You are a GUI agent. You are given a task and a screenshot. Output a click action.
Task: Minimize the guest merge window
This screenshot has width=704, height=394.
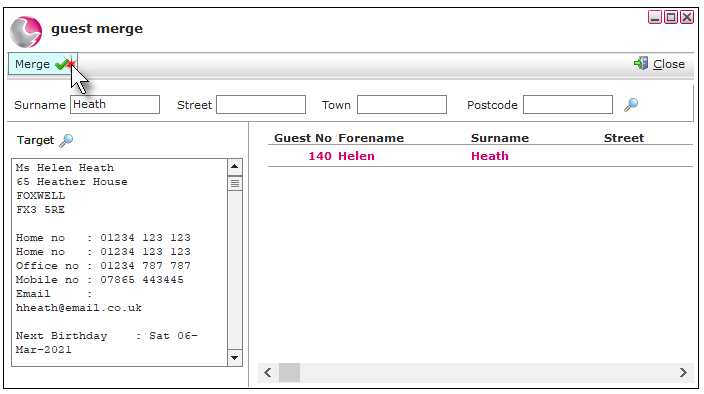coord(655,17)
